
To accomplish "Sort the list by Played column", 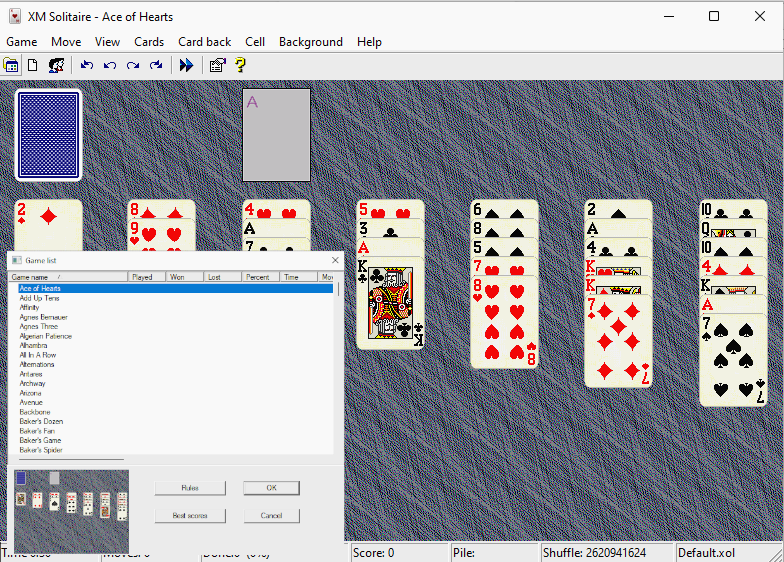I will (147, 277).
